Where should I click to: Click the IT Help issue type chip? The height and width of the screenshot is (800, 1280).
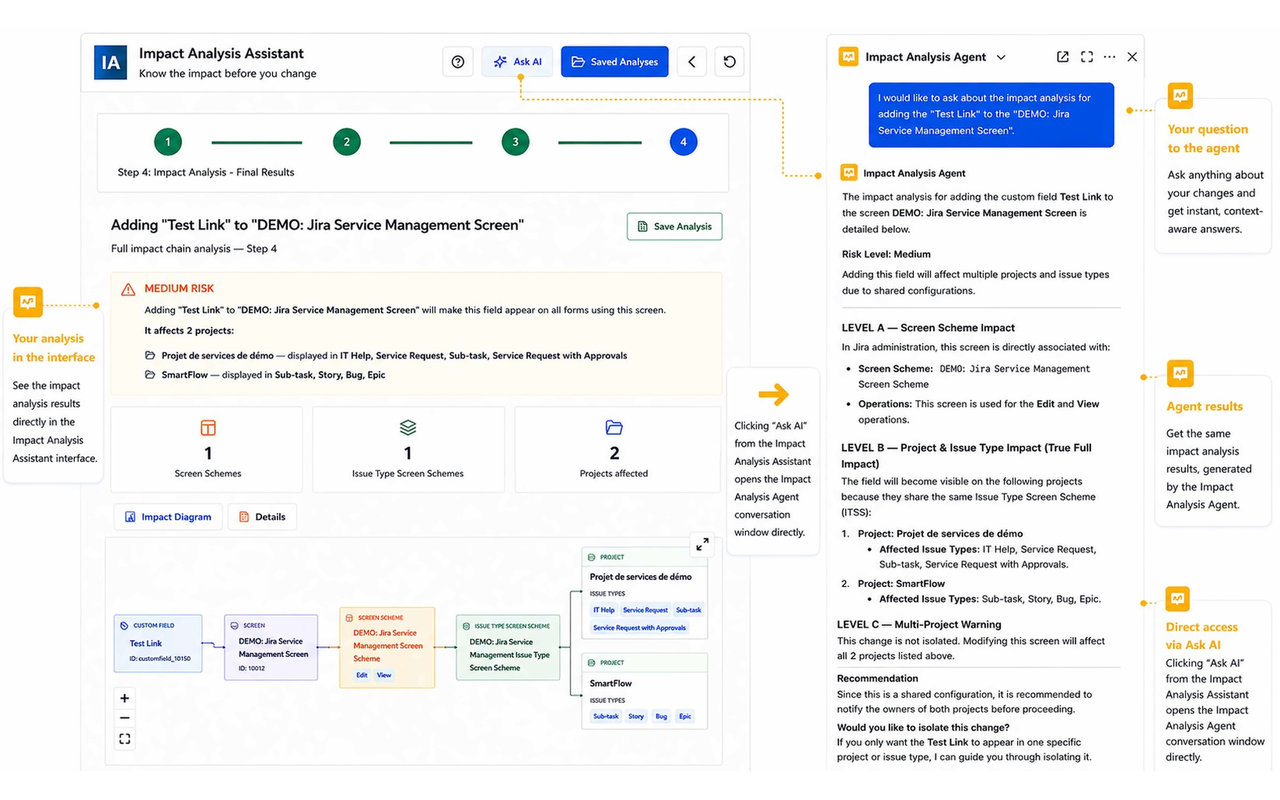[x=604, y=610]
